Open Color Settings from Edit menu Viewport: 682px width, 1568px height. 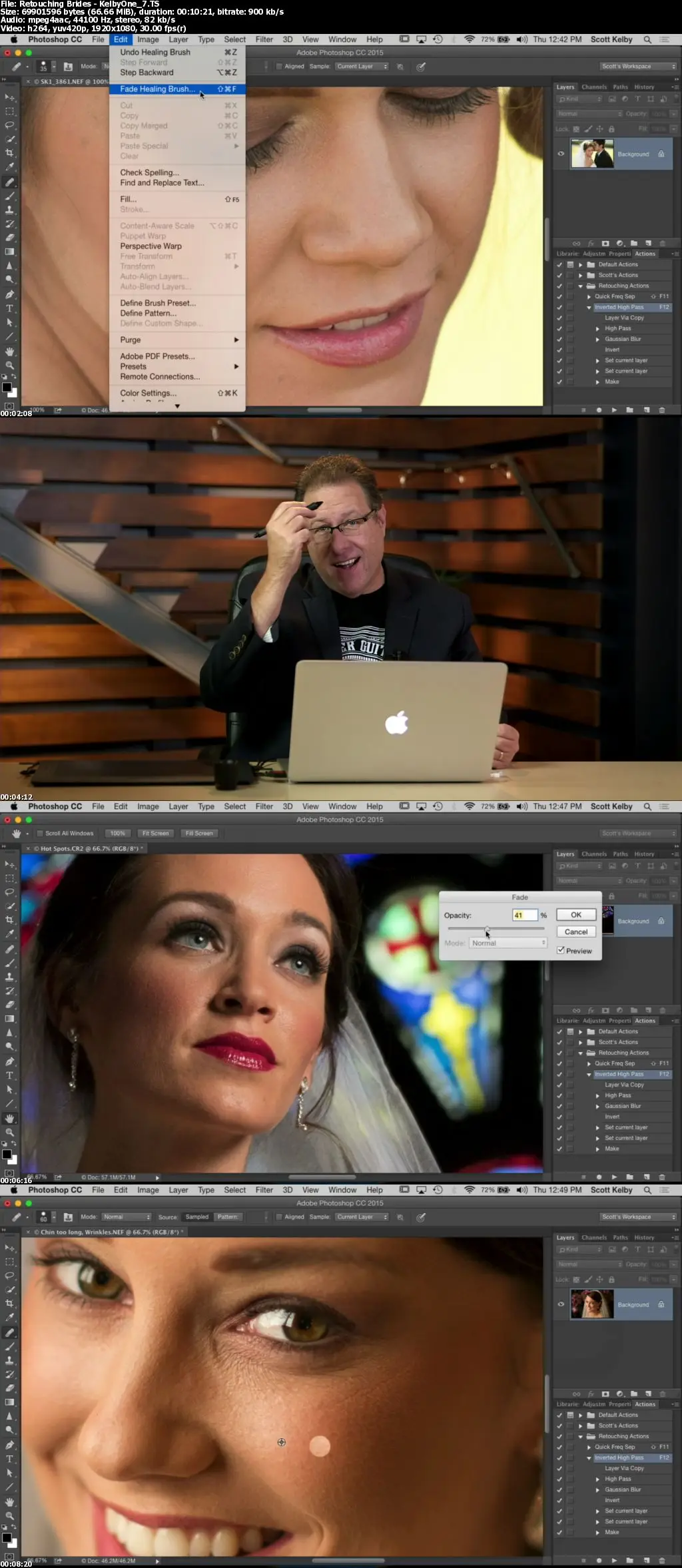pos(177,393)
